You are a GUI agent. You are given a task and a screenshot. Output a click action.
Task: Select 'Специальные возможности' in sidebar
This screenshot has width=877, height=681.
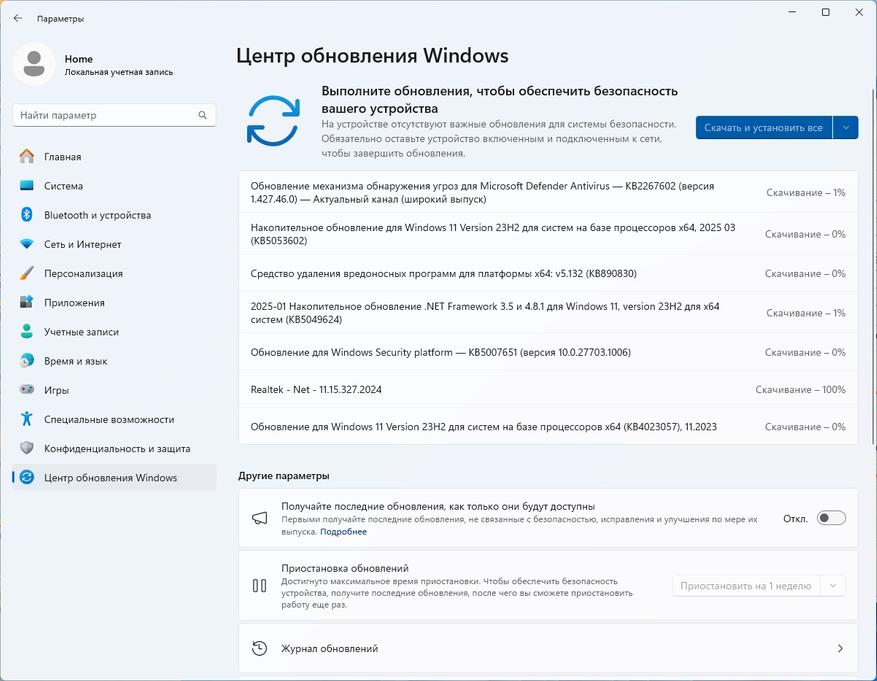[114, 419]
